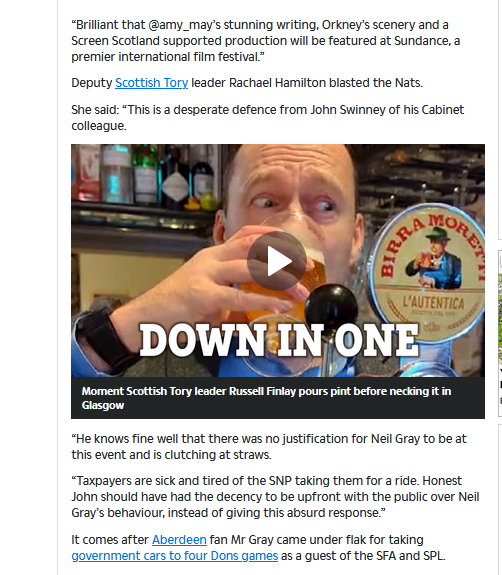Screen dimensions: 502x575
Task: Open the Scottish Tory link
Action: pyautogui.click(x=151, y=83)
